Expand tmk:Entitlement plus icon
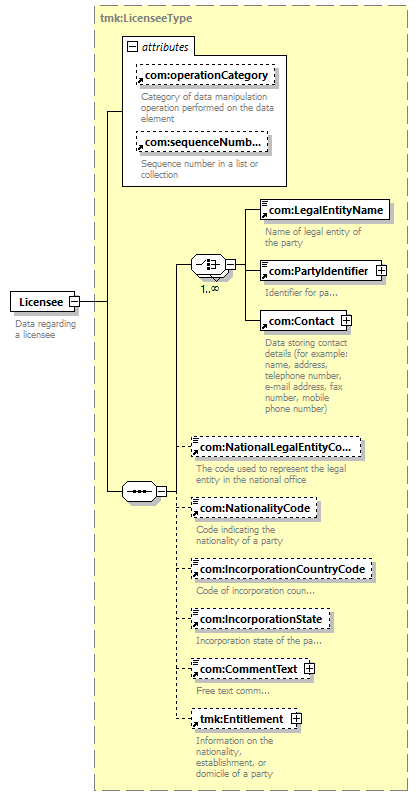The height and width of the screenshot is (796, 418). pyautogui.click(x=296, y=719)
